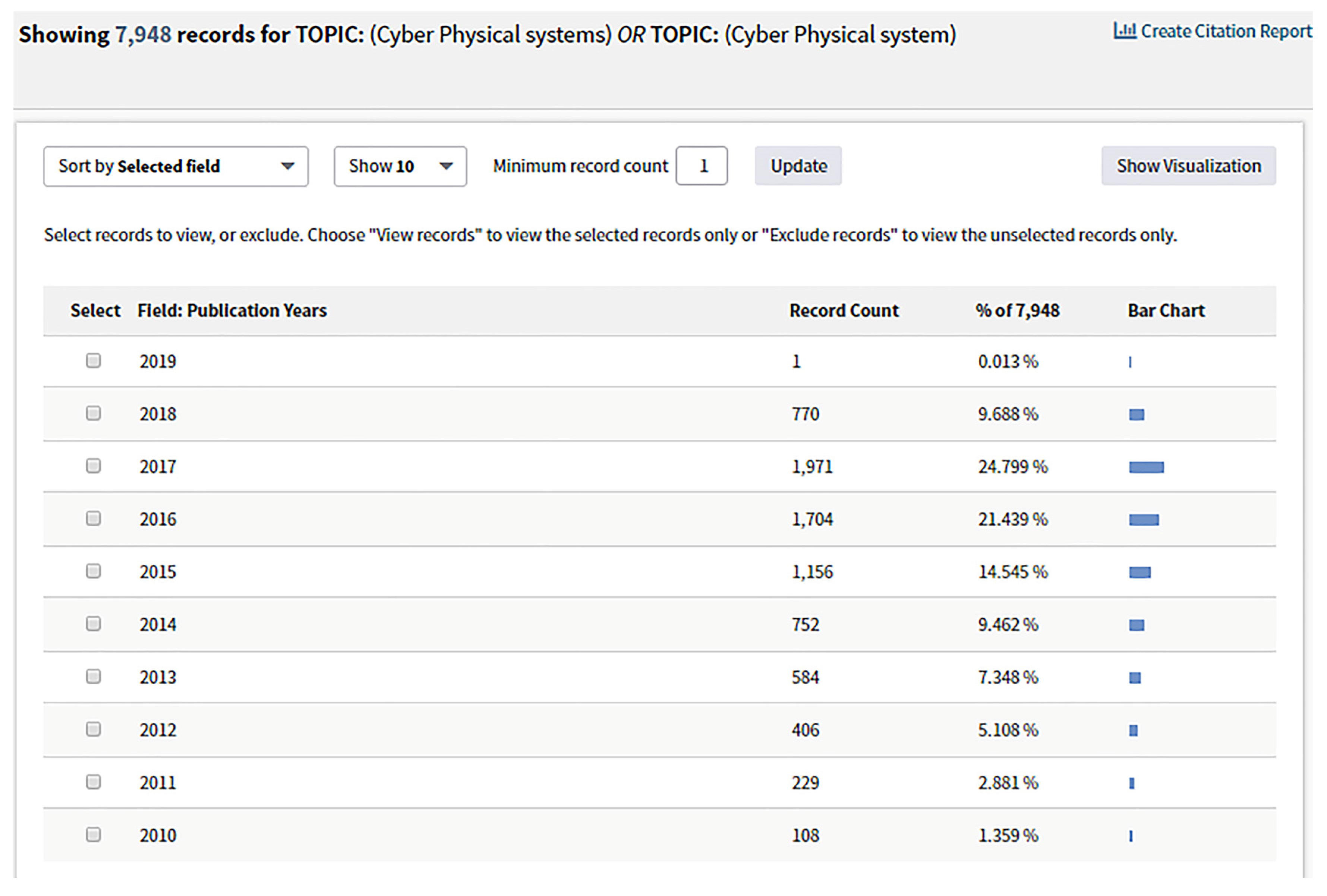Click the citation report bar chart icon
1327x896 pixels.
tap(1124, 31)
